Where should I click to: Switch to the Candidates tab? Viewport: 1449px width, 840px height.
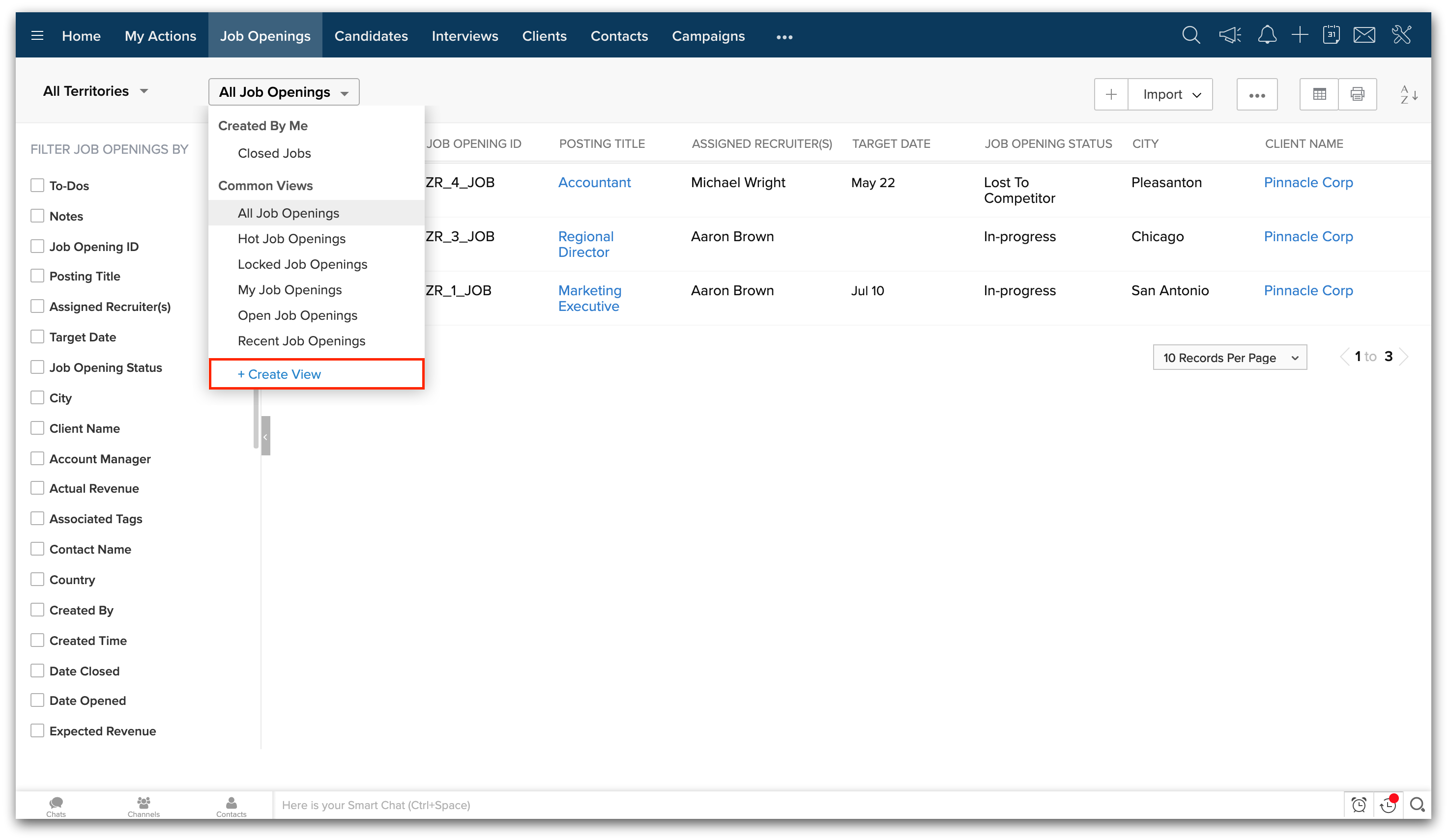(x=371, y=36)
